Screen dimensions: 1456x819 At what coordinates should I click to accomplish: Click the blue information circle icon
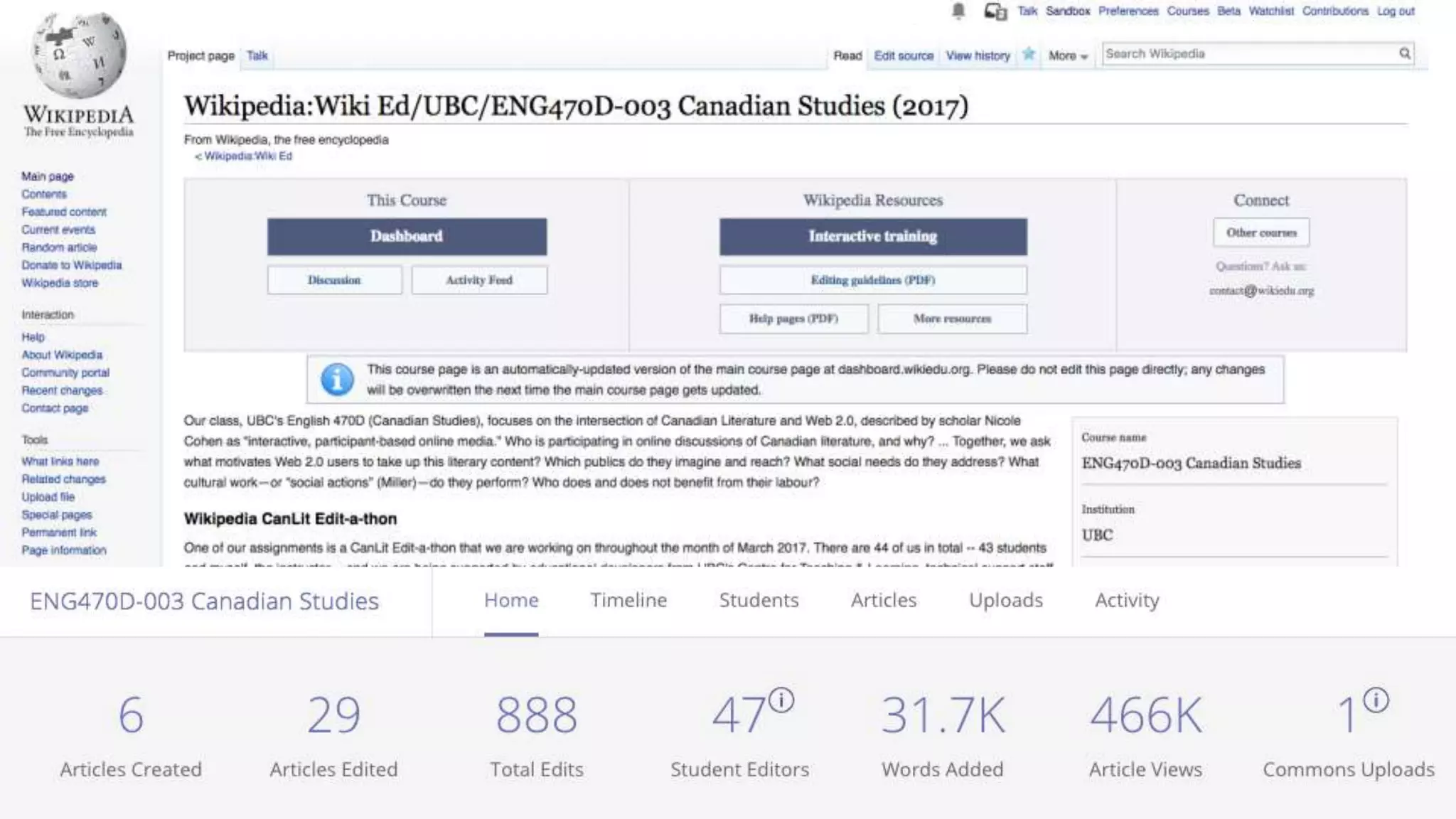337,380
